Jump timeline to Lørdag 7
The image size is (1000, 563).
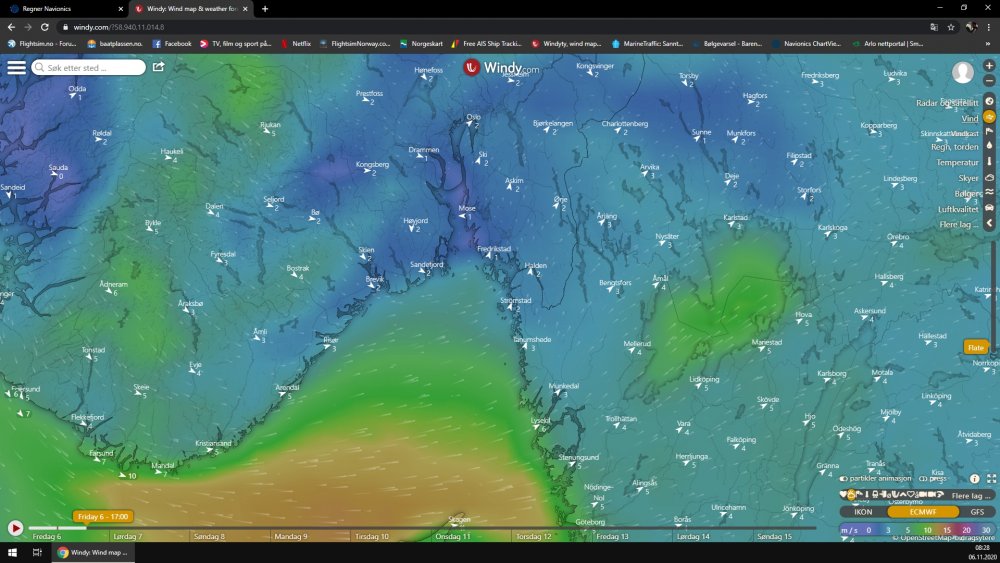click(x=128, y=536)
